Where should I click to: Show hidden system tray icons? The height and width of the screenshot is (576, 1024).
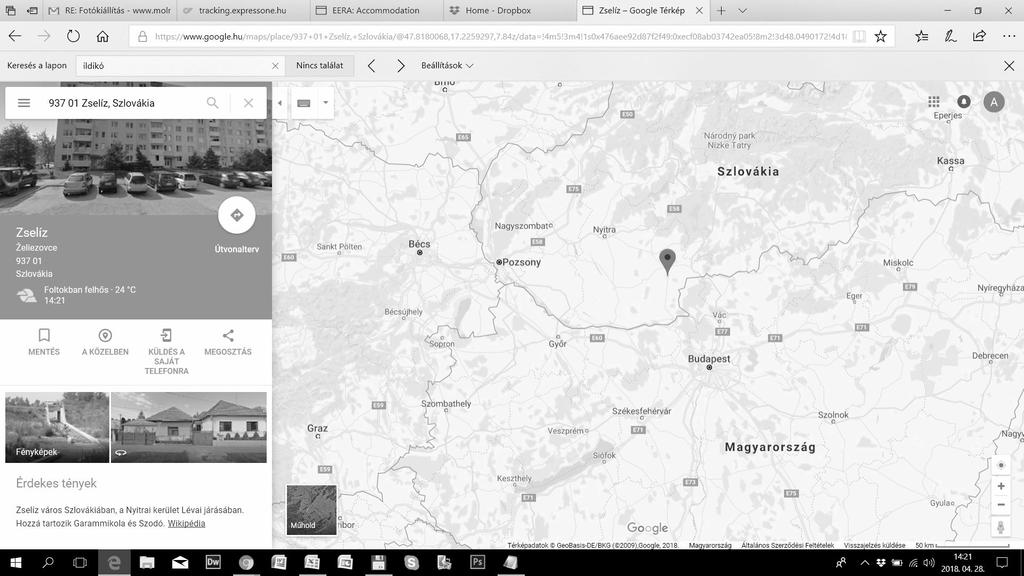point(865,562)
